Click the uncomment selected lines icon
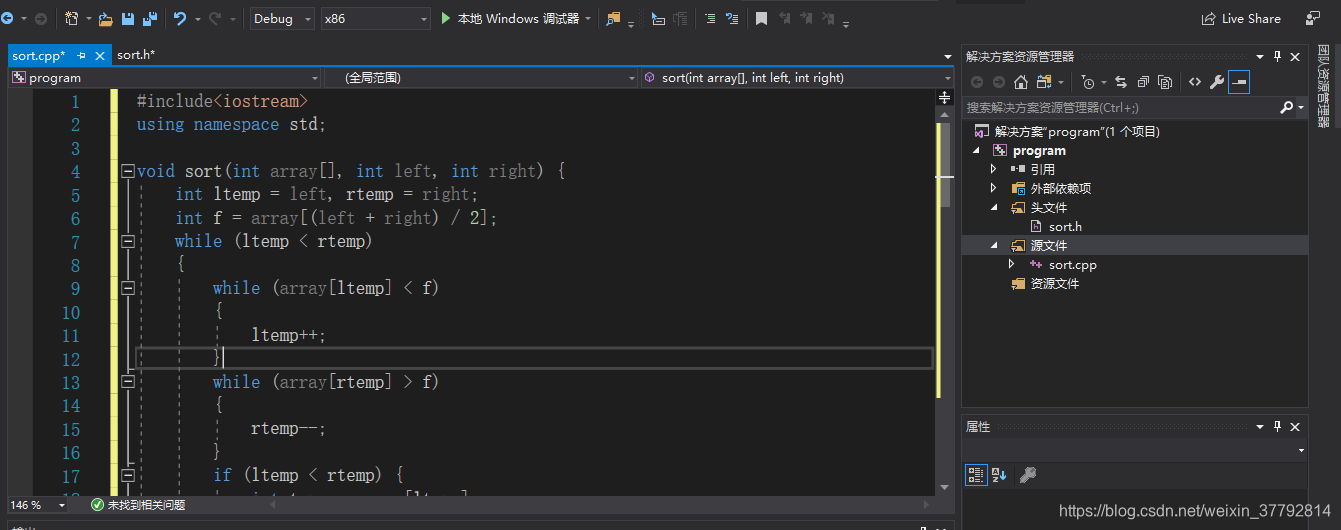 pos(733,19)
